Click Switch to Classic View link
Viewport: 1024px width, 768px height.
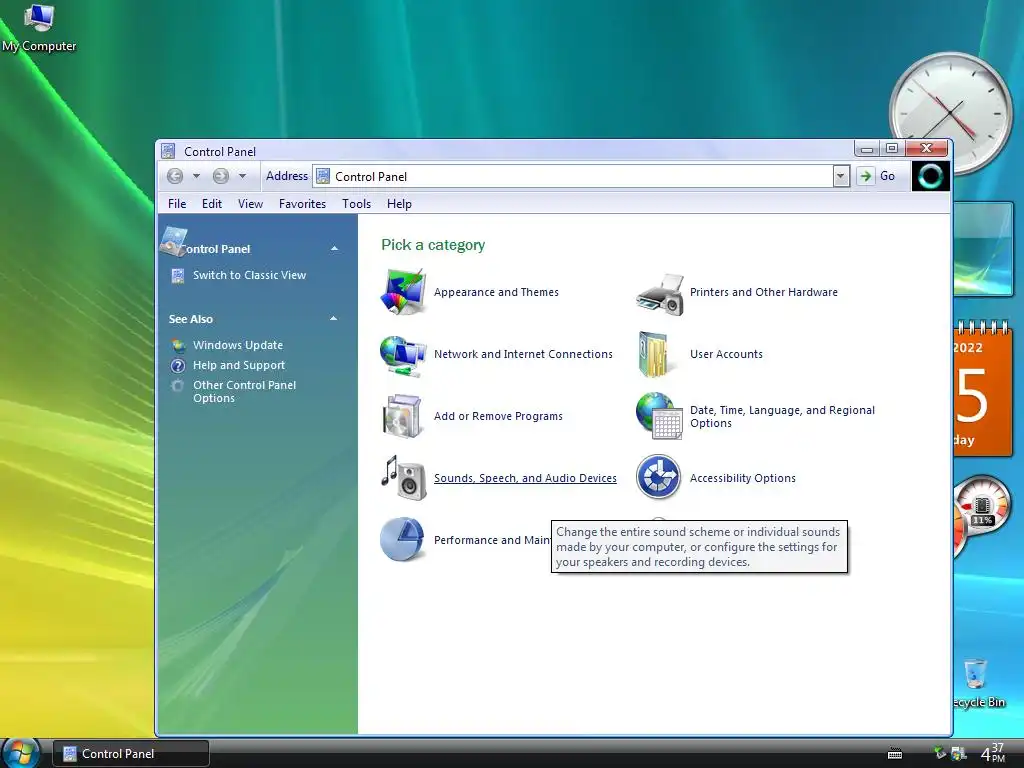tap(249, 276)
